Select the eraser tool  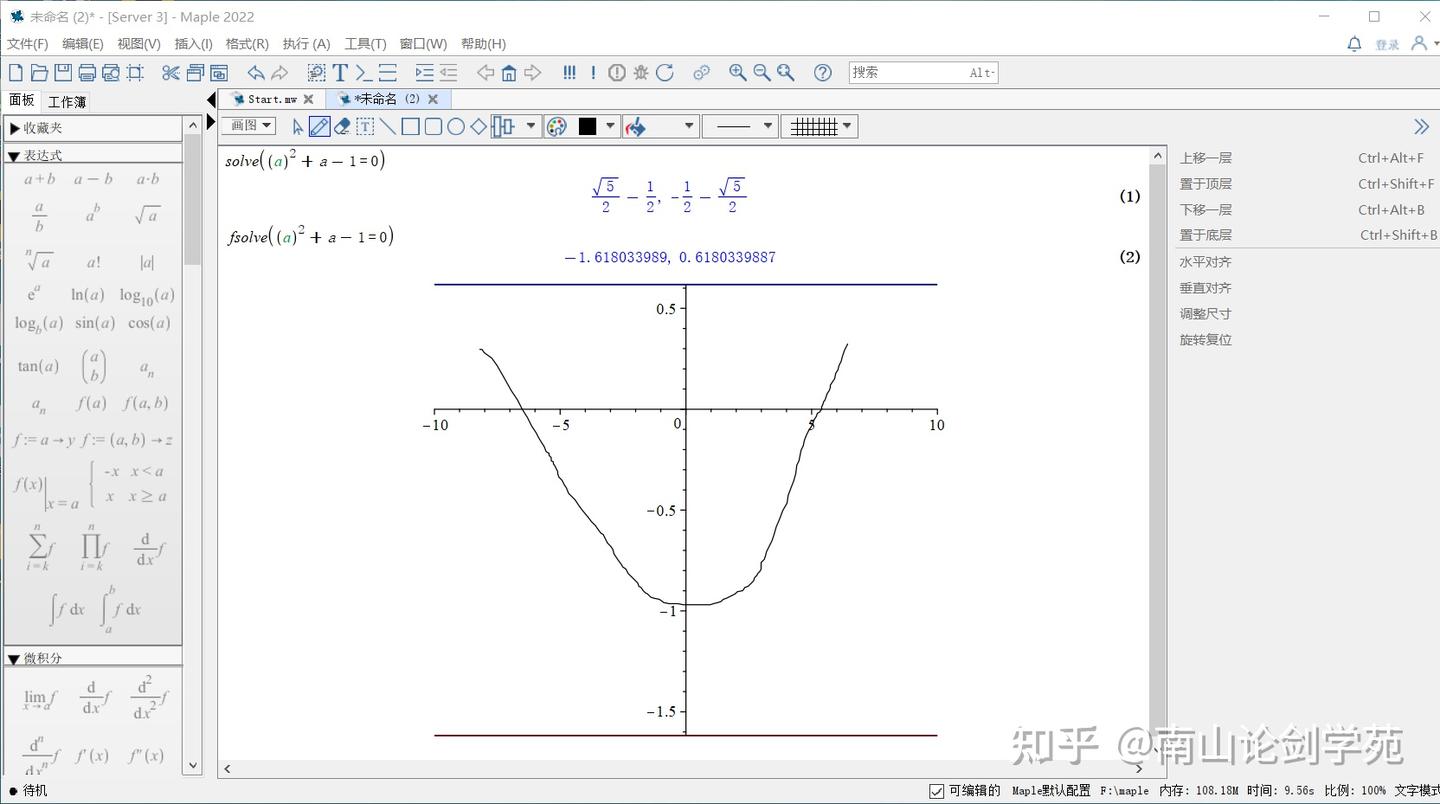tap(342, 126)
